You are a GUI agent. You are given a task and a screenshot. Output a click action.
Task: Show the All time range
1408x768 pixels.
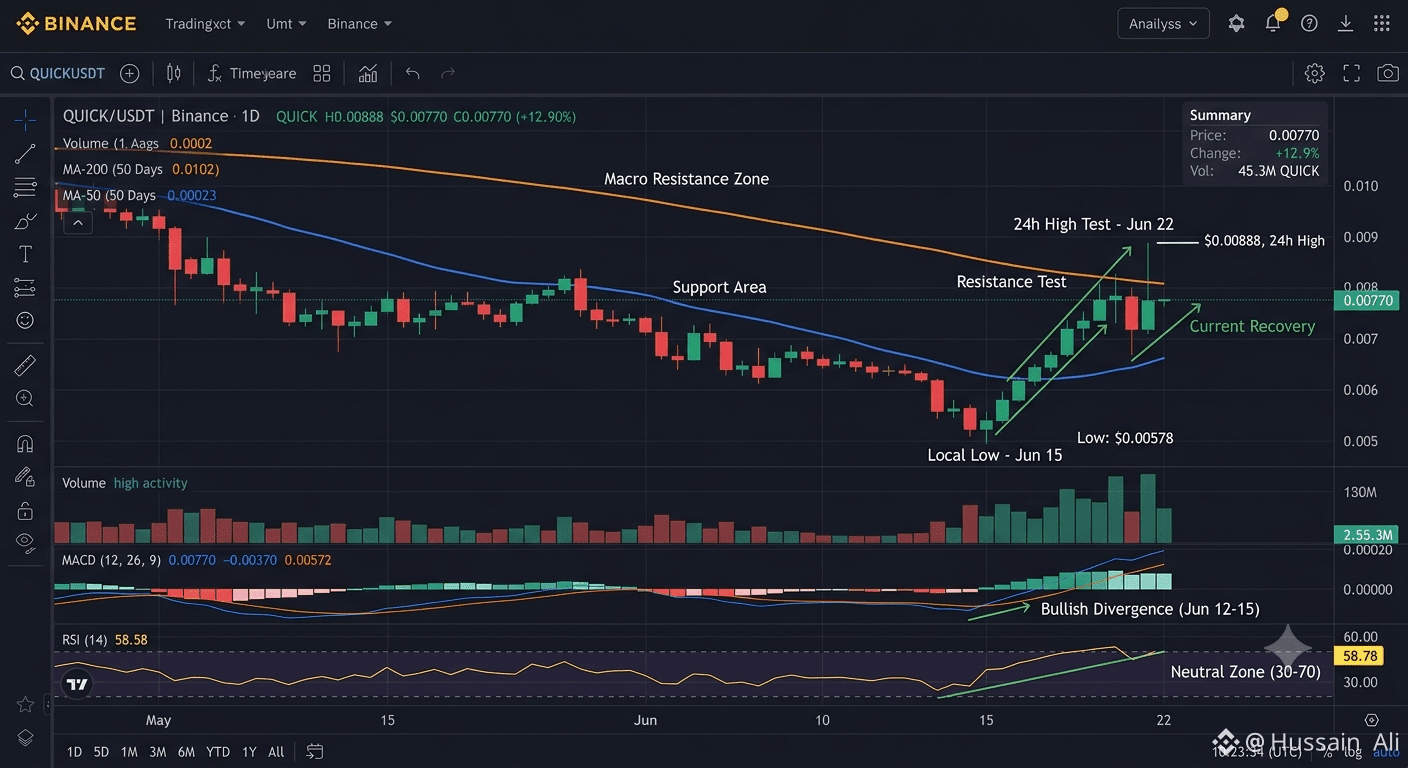276,751
